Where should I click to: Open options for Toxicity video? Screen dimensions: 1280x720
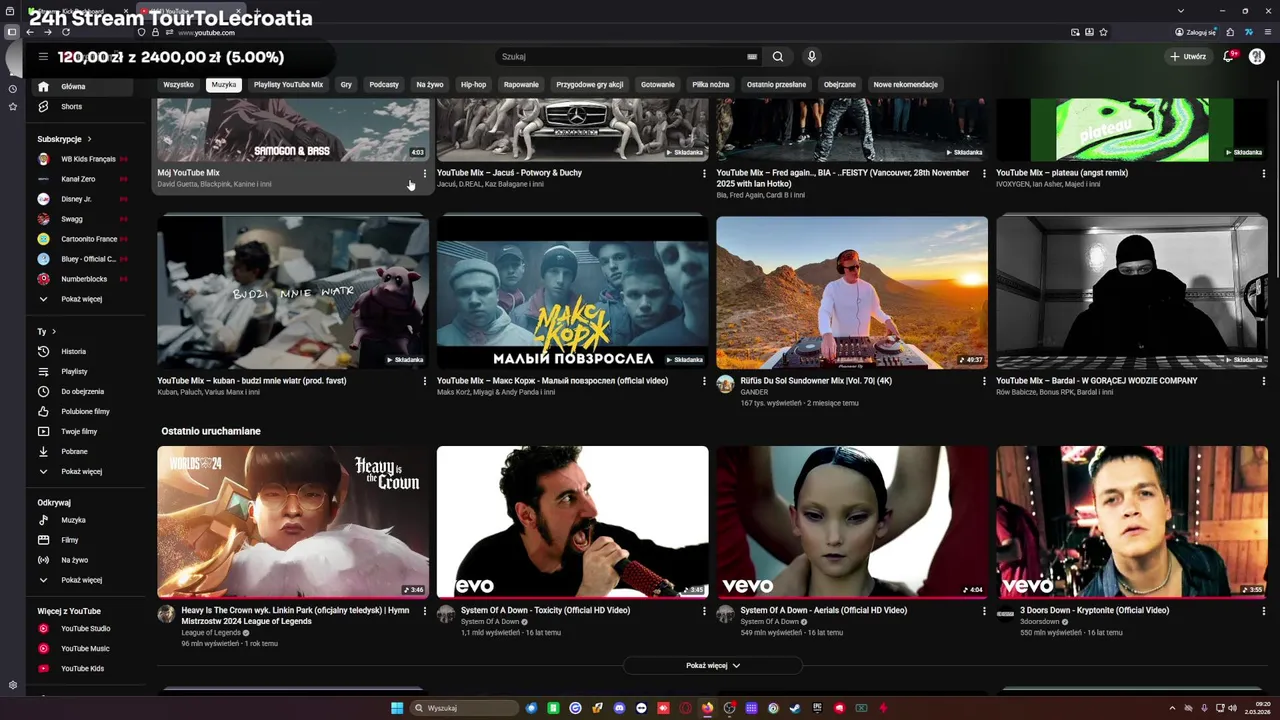[704, 610]
